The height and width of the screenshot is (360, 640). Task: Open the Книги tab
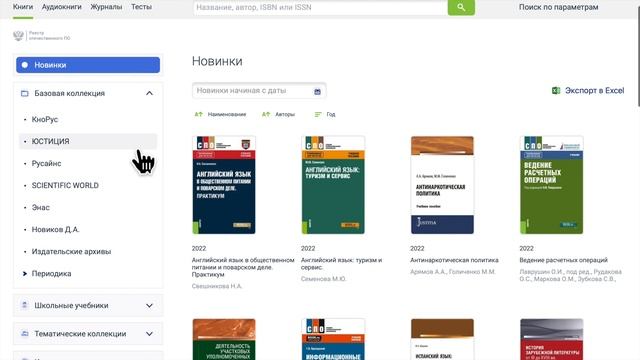click(23, 7)
